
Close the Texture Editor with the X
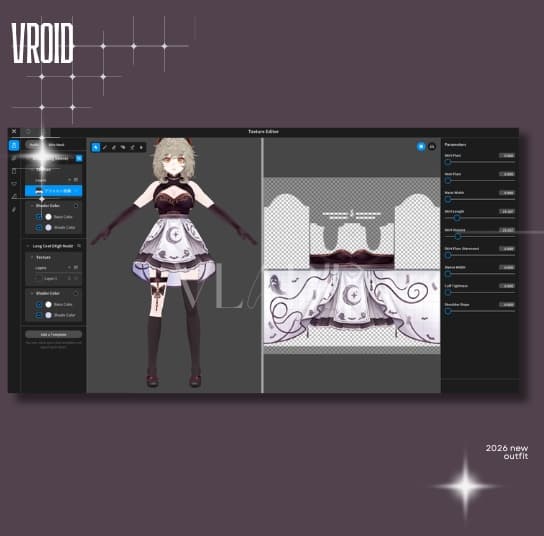14,131
